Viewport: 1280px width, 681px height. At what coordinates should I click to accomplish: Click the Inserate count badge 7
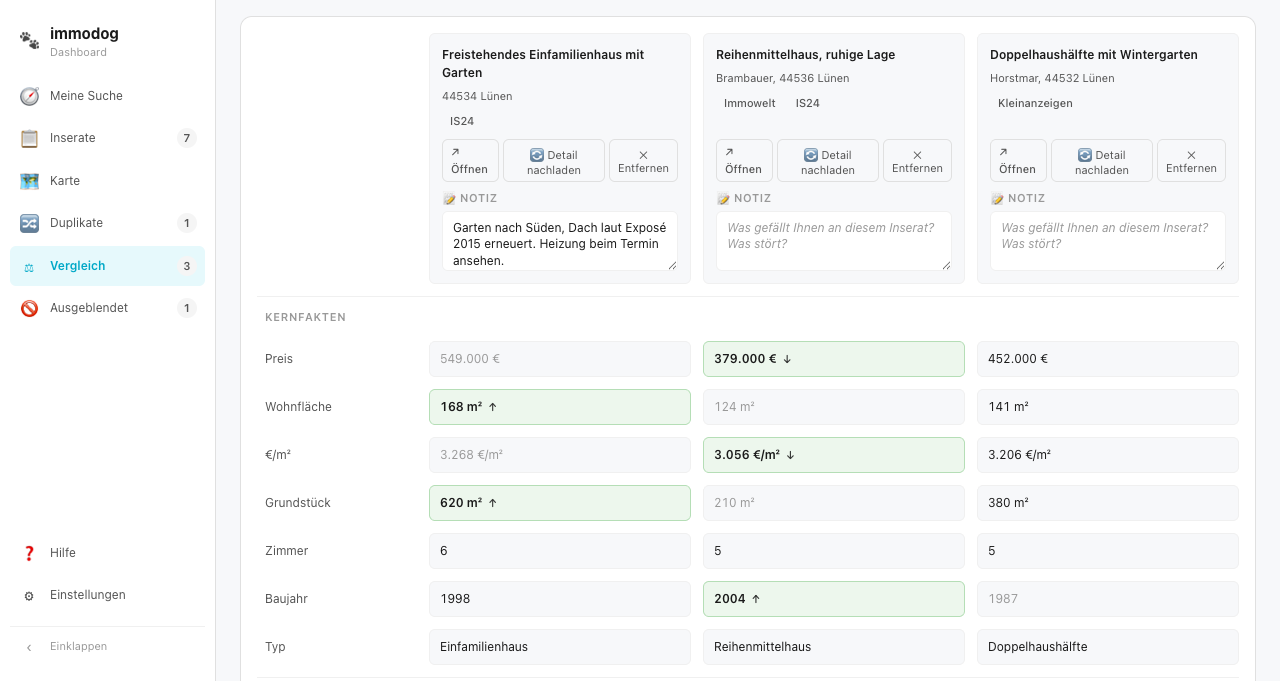[187, 138]
